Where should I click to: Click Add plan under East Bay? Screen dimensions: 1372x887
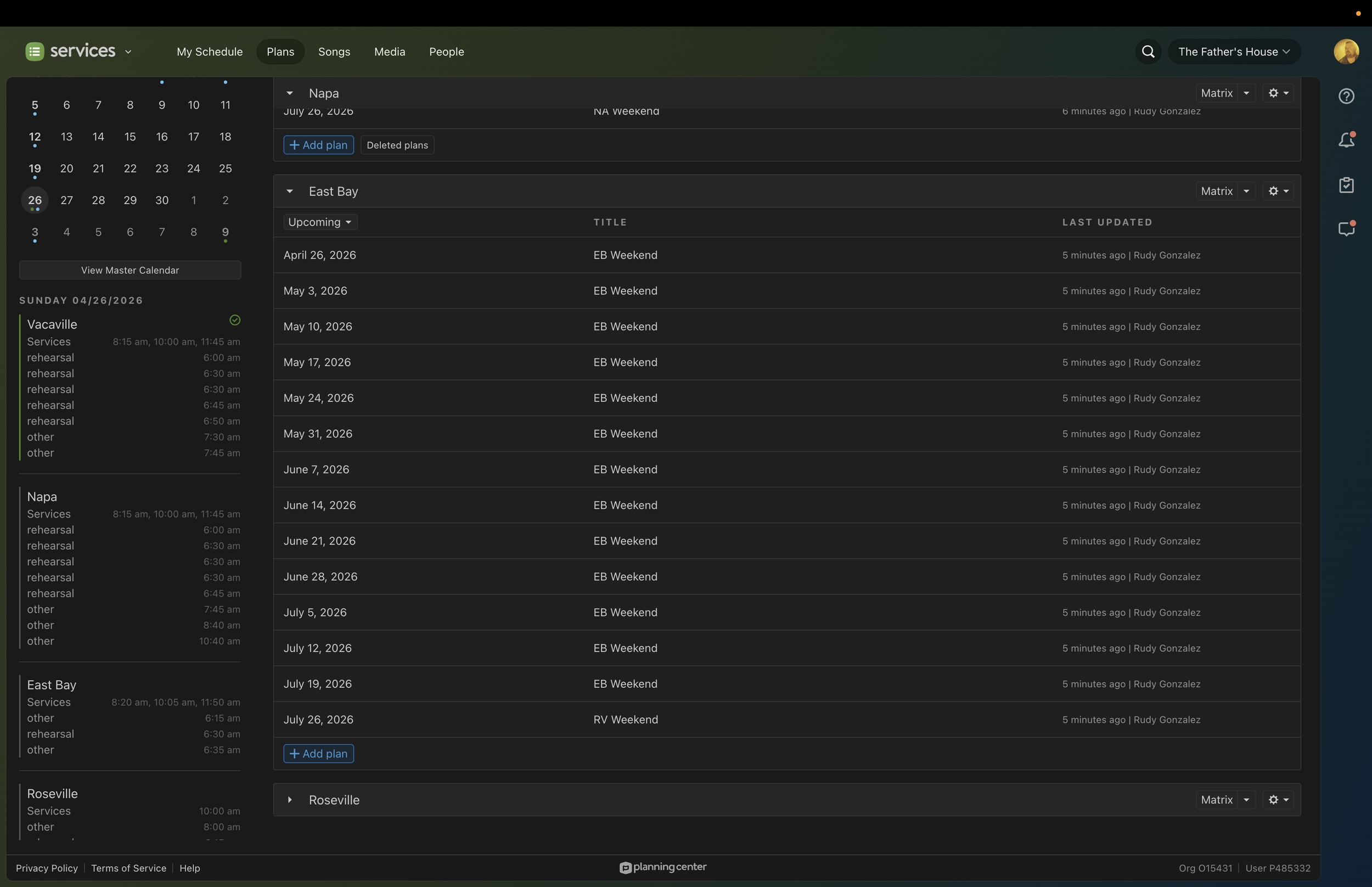pos(318,754)
